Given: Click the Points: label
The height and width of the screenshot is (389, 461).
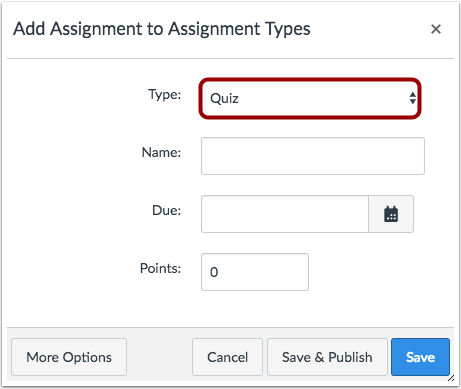Looking at the screenshot, I should [x=160, y=268].
